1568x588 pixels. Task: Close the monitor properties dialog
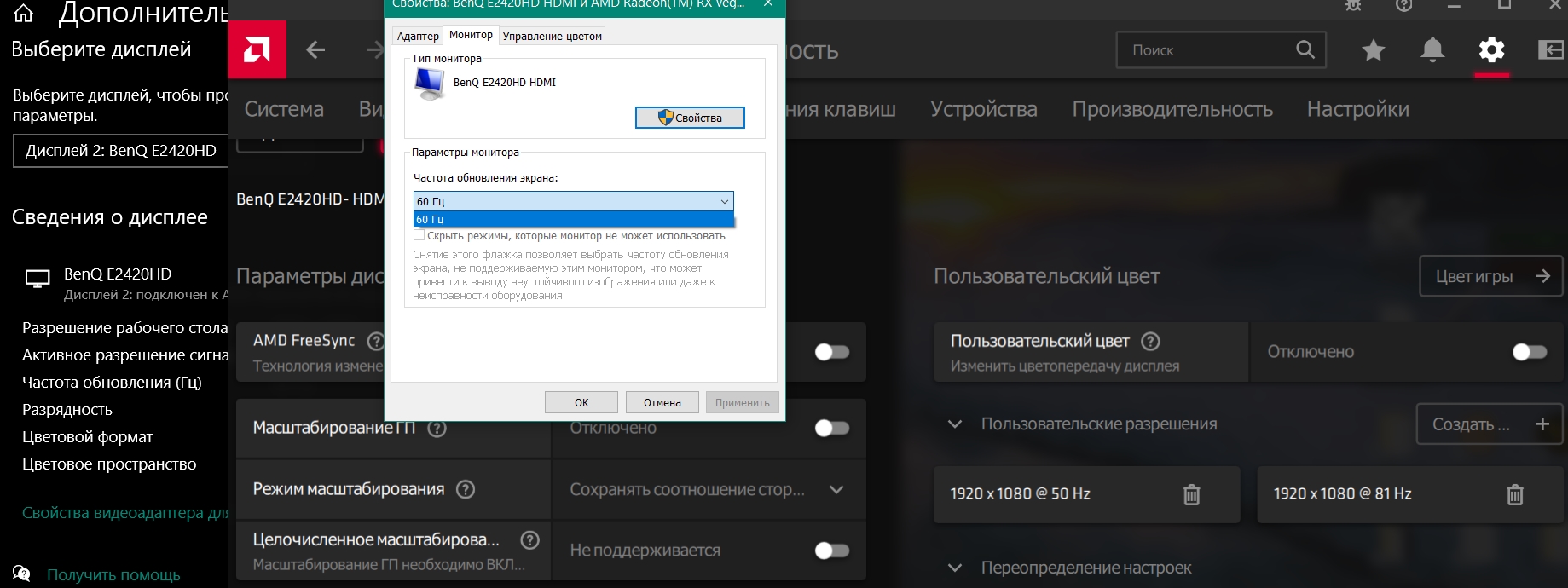768,4
